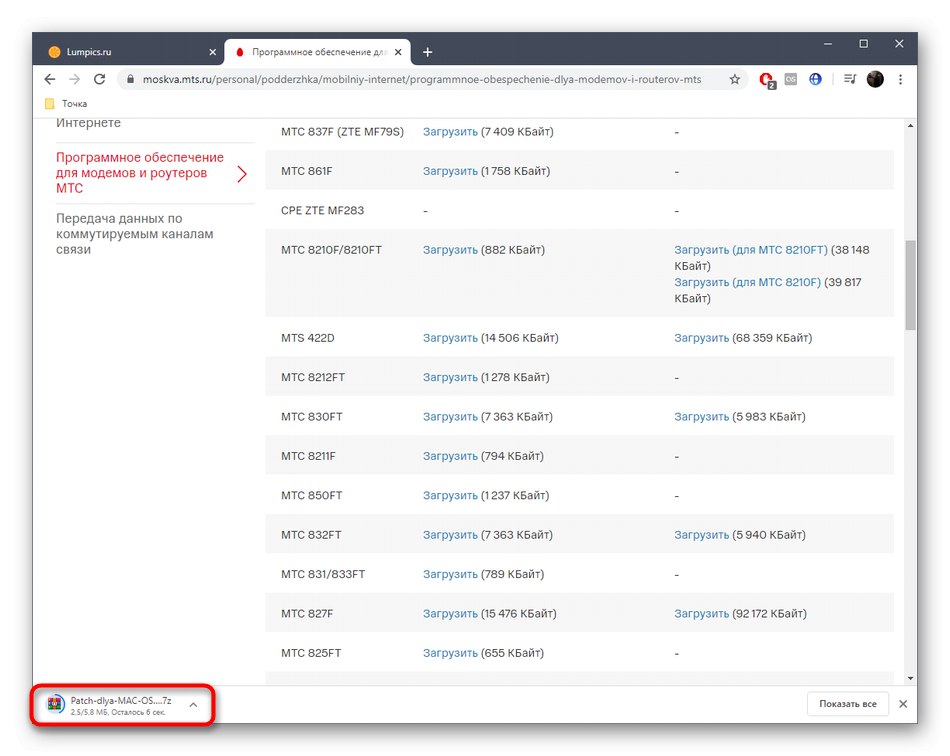The image size is (950, 756).
Task: Select the MTS 422D model name
Action: [x=308, y=338]
